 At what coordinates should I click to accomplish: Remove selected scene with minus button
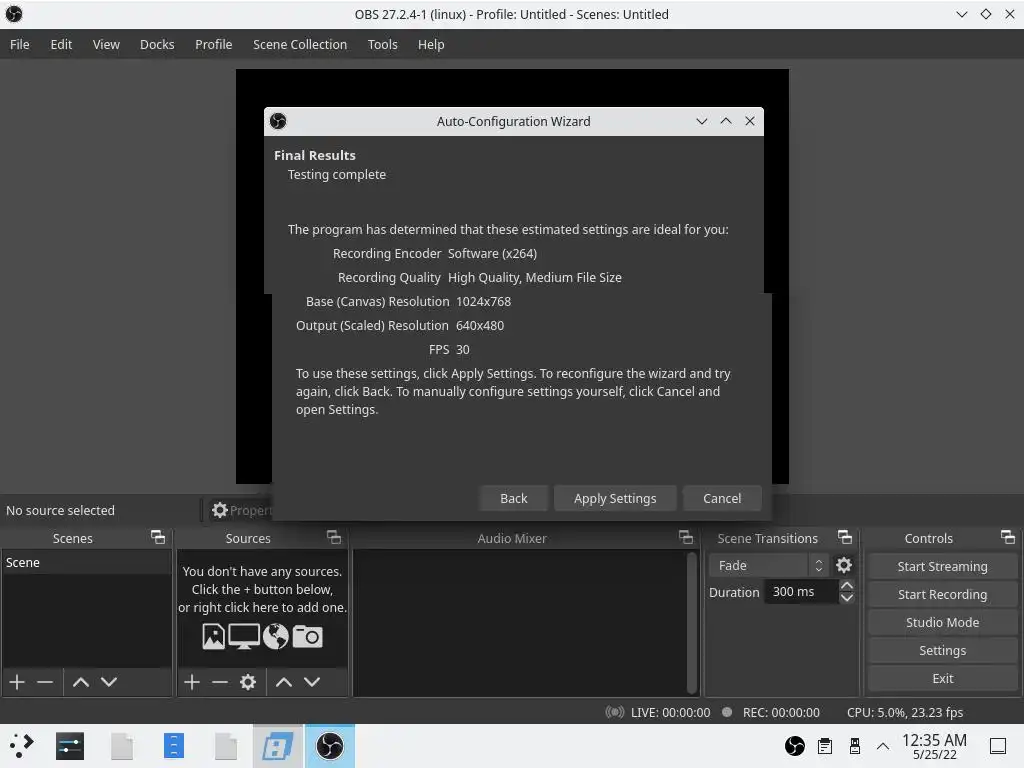point(45,682)
